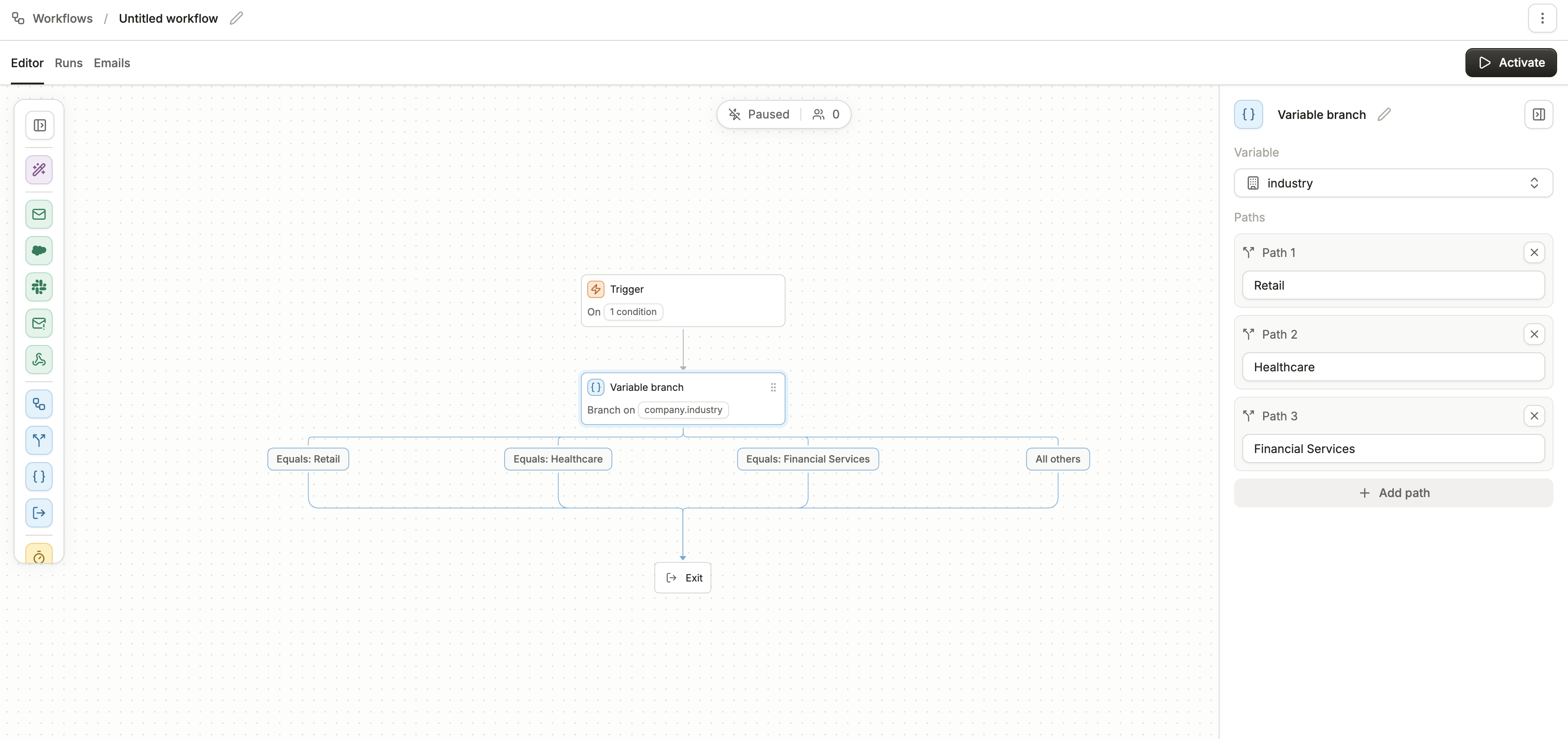This screenshot has width=1568, height=739.
Task: Open the industry variable dropdown
Action: (1393, 183)
